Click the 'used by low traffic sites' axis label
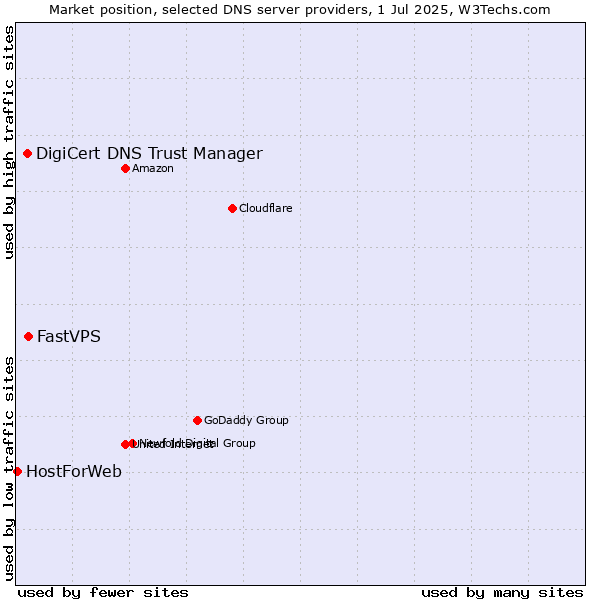The width and height of the screenshot is (600, 600). coord(8,470)
